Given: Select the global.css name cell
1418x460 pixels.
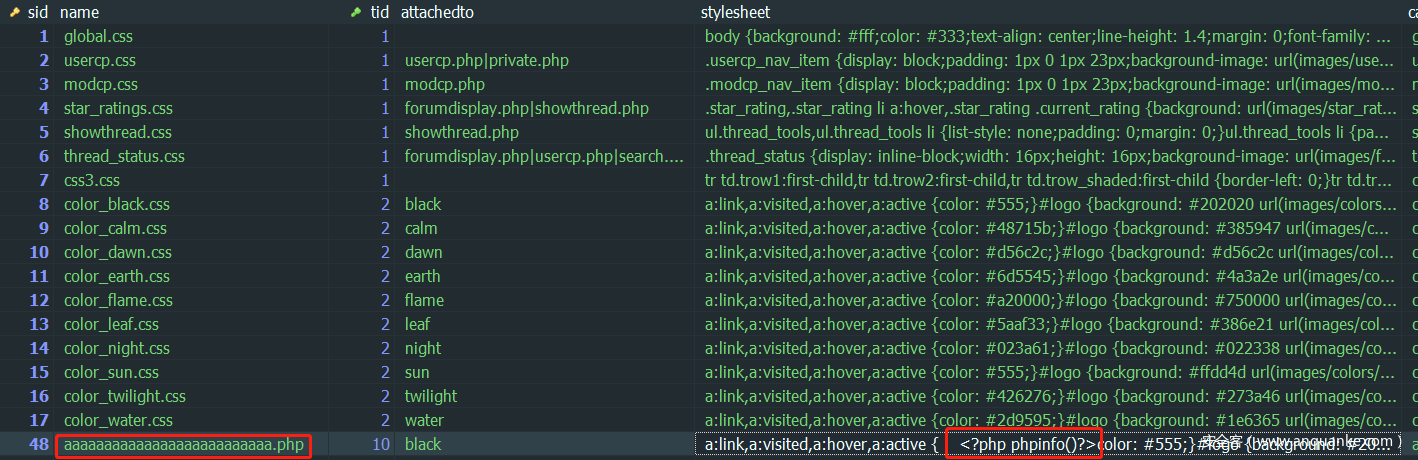Looking at the screenshot, I should point(98,36).
